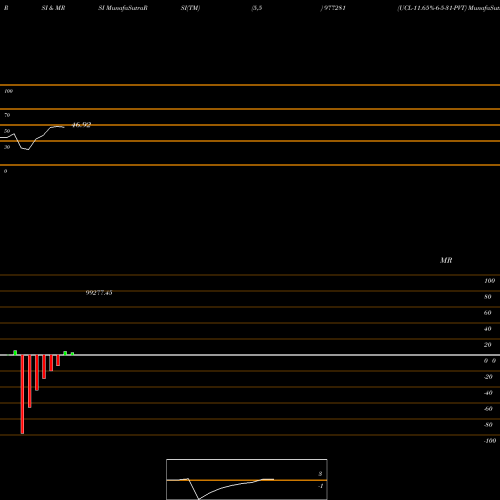Select the tallest red histogram bar

tap(22, 394)
